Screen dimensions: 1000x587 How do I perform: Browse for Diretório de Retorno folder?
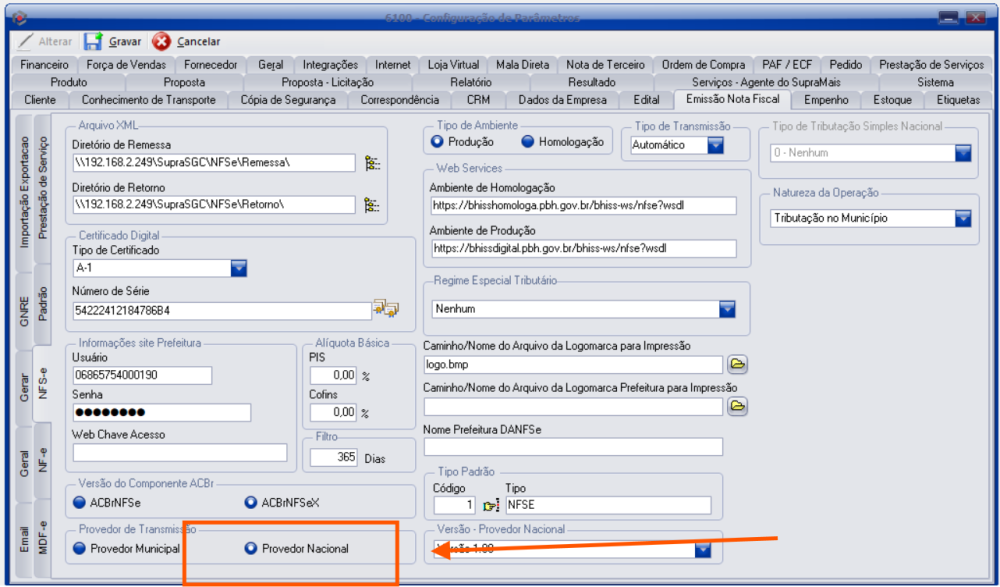[x=372, y=205]
